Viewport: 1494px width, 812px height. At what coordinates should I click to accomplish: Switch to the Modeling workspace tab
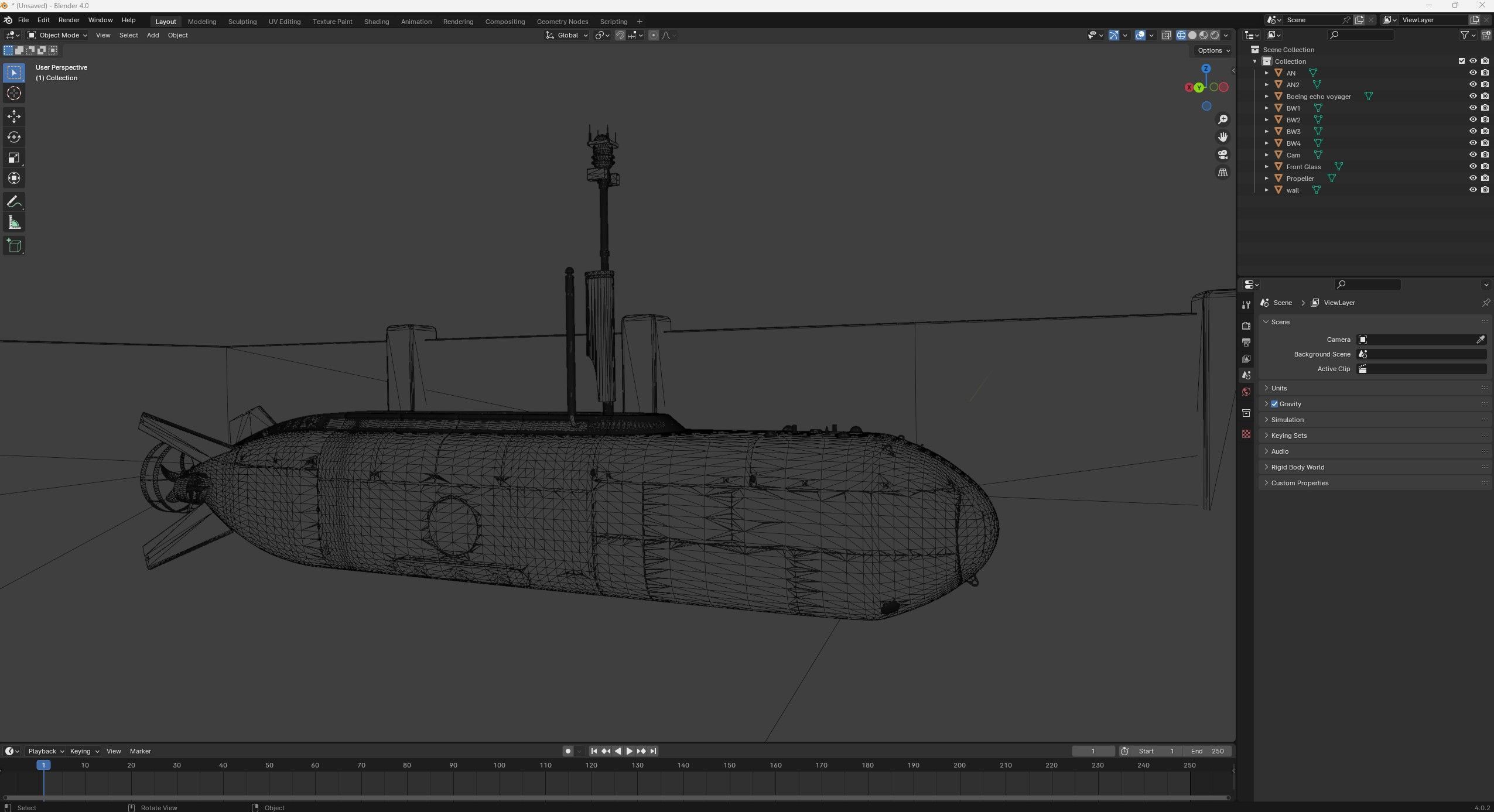pos(202,22)
